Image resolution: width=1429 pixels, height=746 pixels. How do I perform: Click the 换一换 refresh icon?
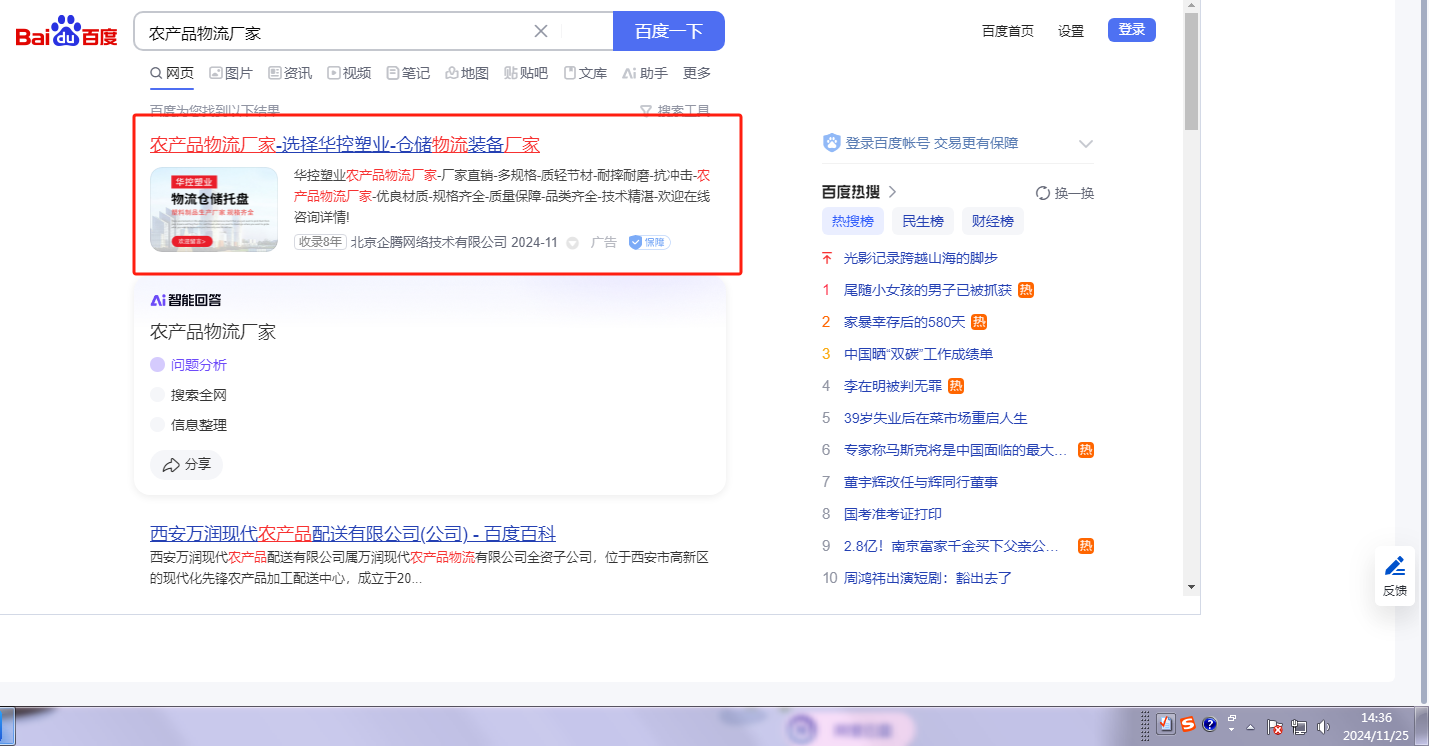[x=1043, y=193]
